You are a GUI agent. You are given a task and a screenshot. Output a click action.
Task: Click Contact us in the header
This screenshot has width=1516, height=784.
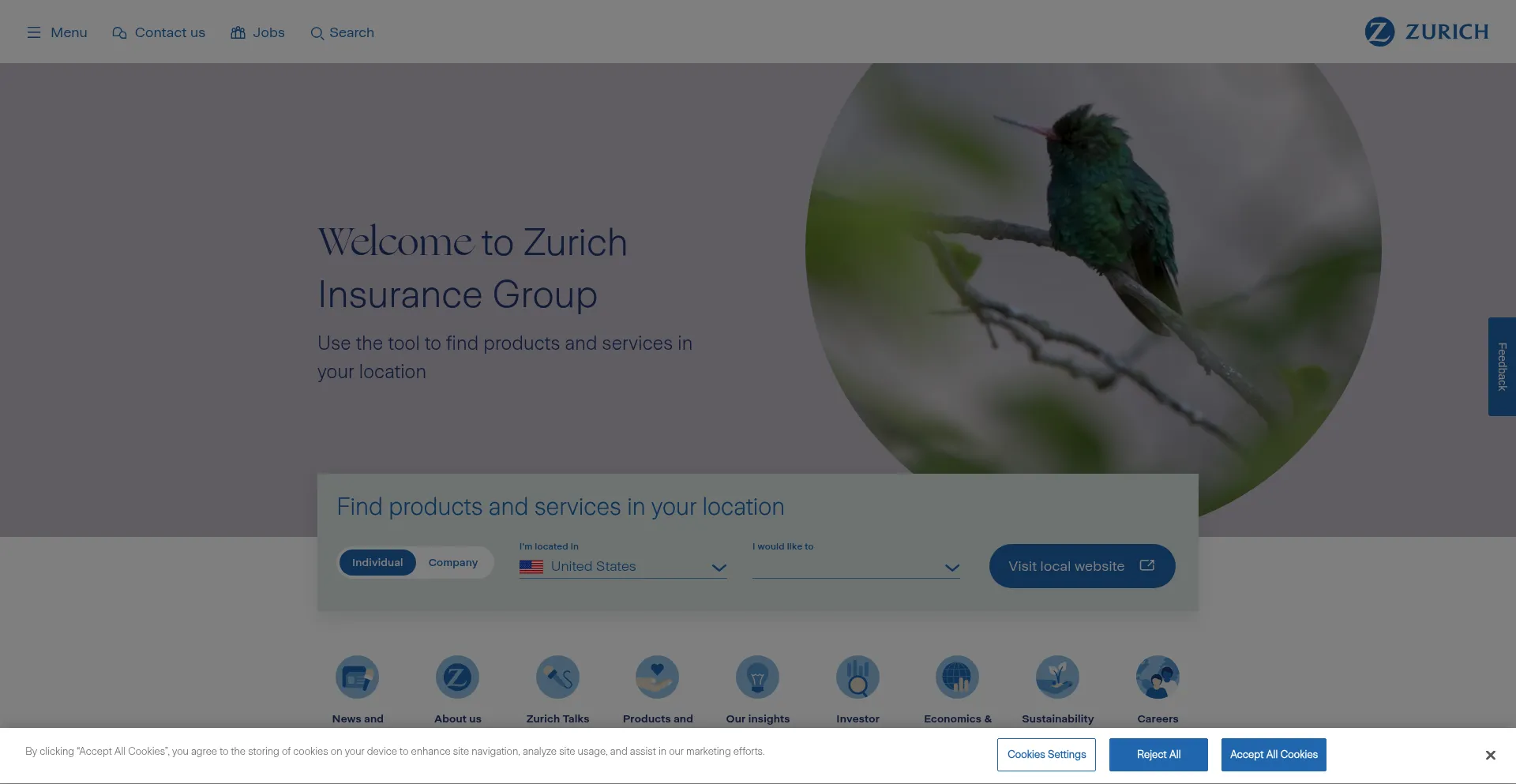(159, 32)
